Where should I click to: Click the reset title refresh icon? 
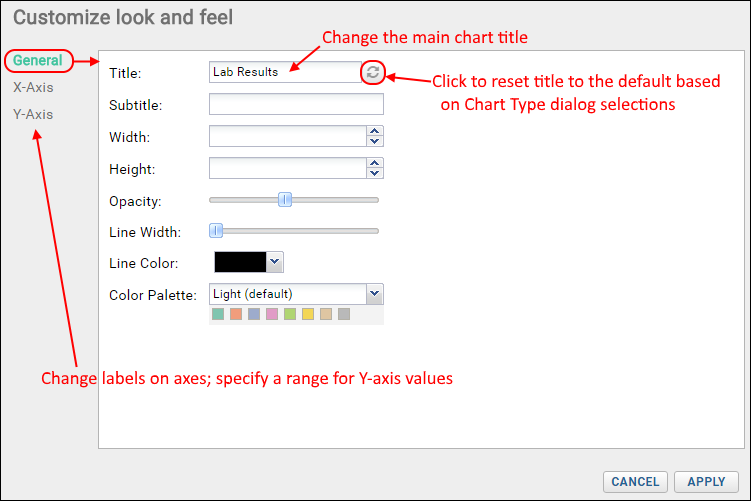click(373, 72)
